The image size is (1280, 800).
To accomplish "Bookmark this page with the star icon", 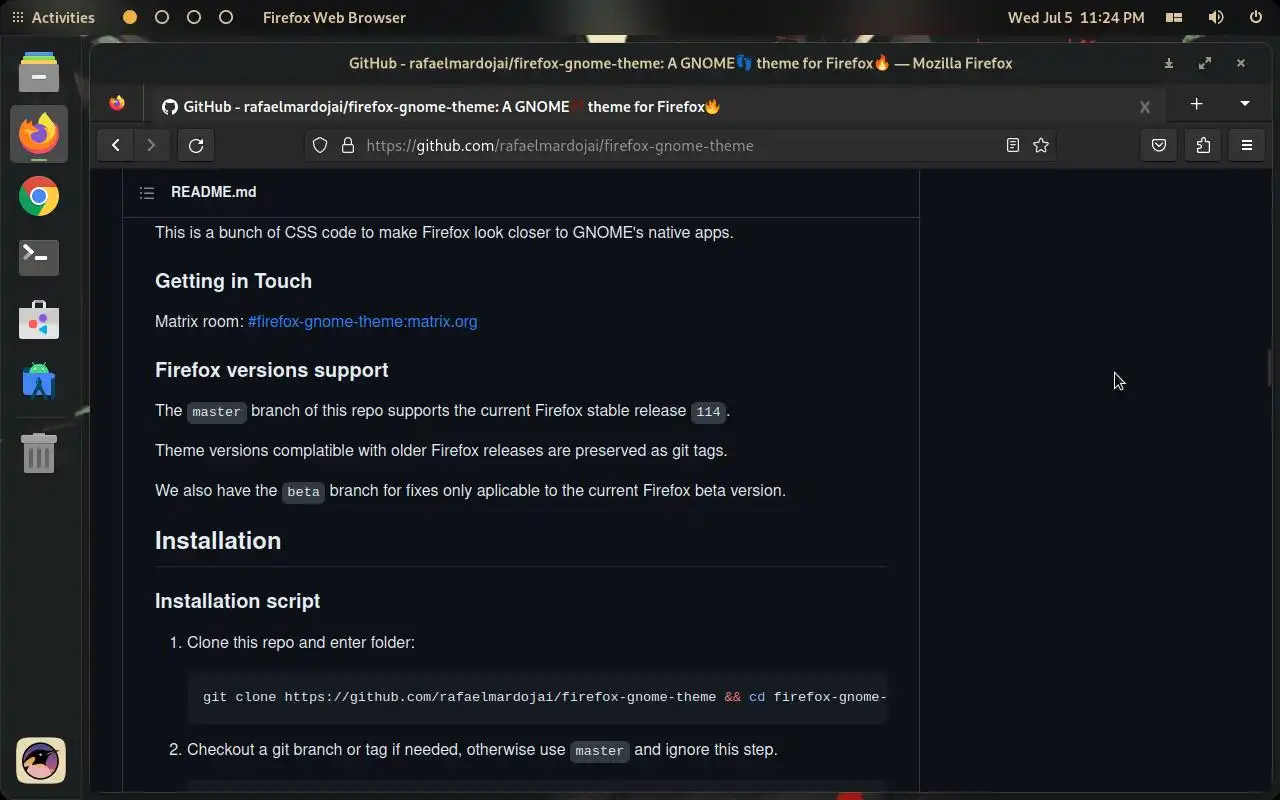I will (1041, 145).
